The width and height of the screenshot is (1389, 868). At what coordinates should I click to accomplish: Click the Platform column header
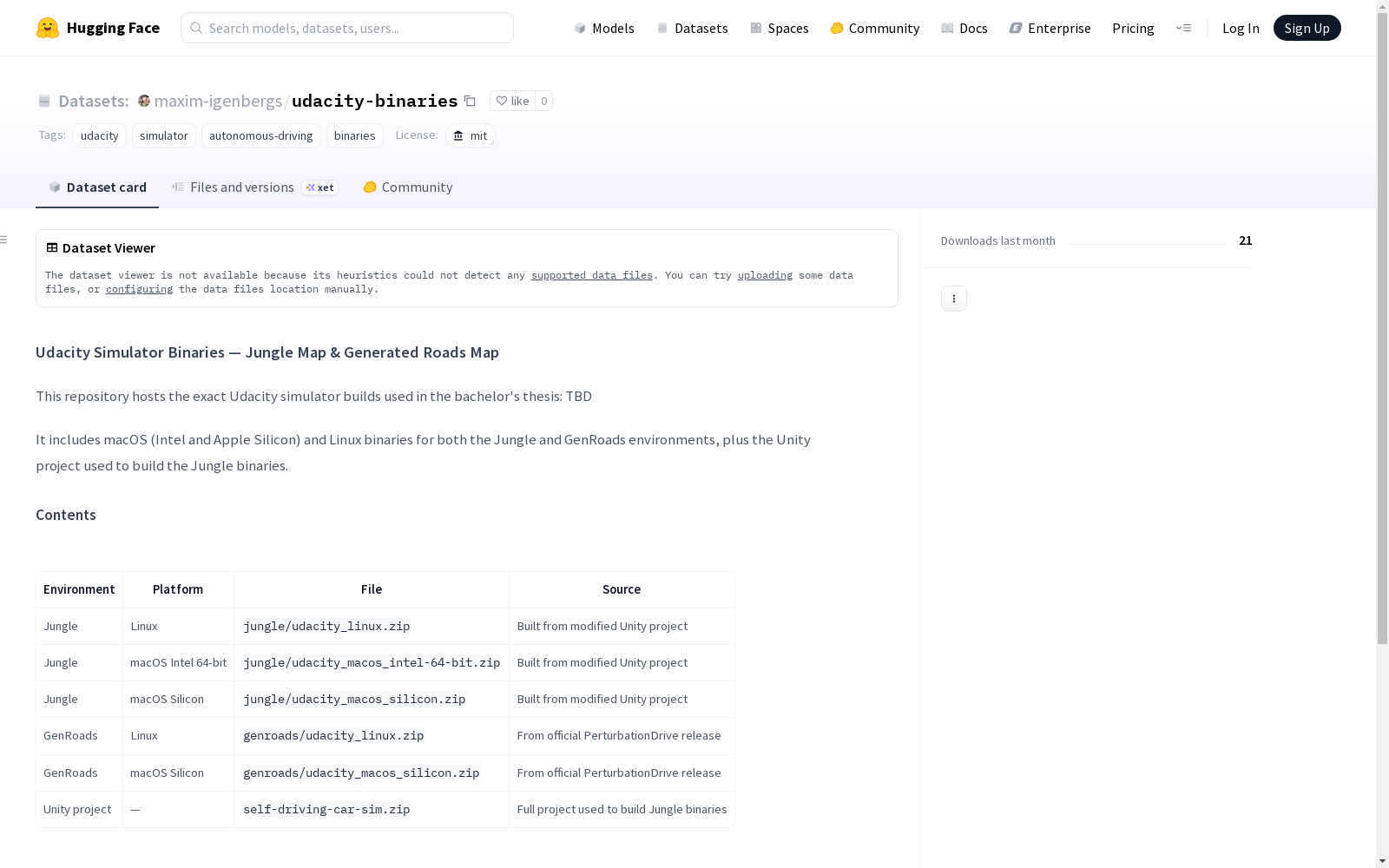click(x=178, y=589)
